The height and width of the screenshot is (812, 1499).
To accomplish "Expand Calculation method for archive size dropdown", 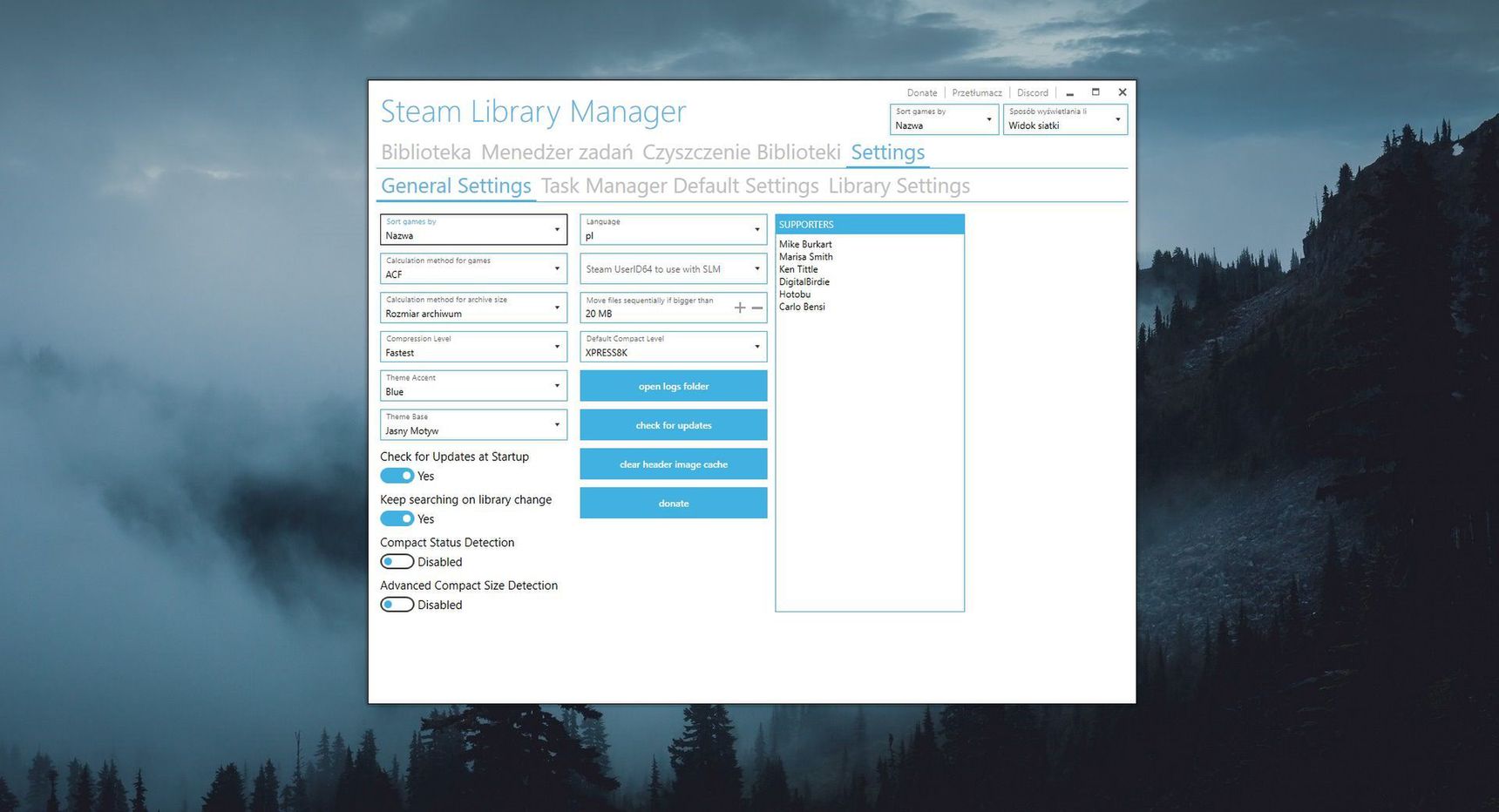I will point(473,308).
